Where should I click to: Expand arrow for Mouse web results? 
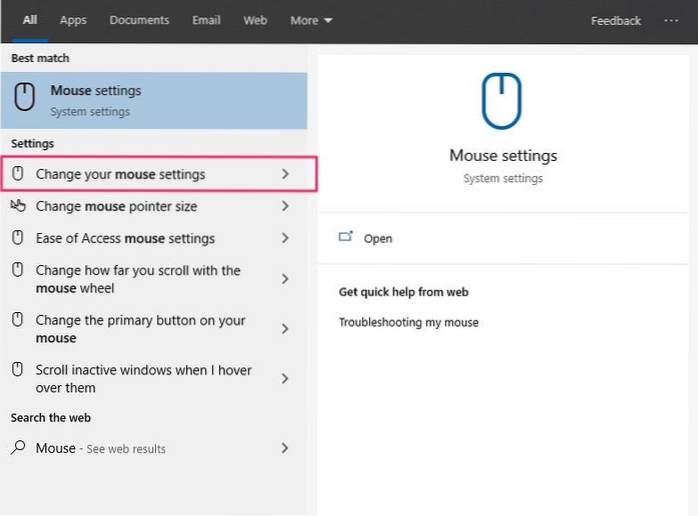coord(285,448)
